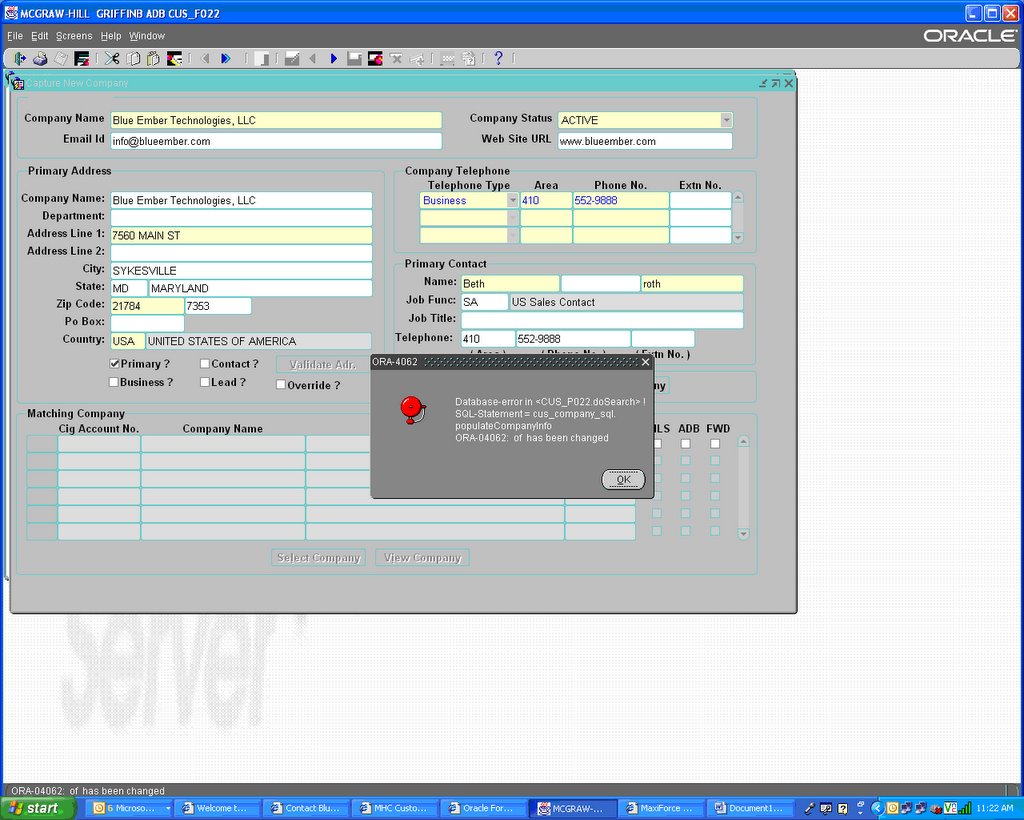Click OK in the ORA-4062 dialog
This screenshot has width=1024, height=820.
coord(623,479)
